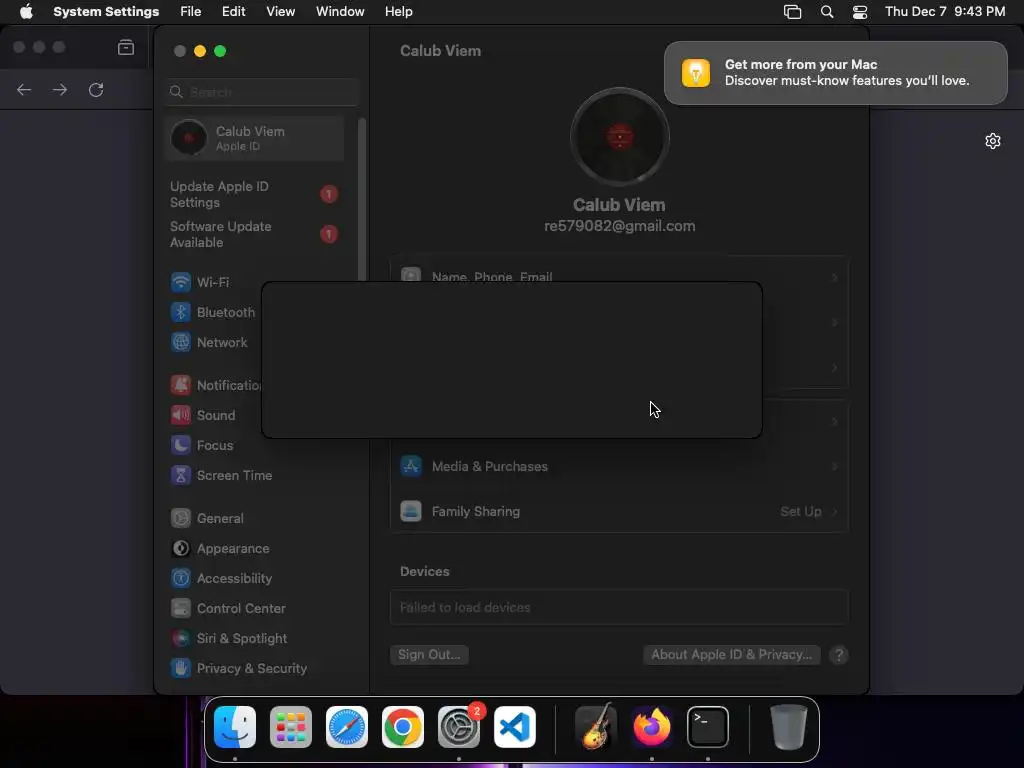Screen dimensions: 1024x768
Task: Click the Notifications bell icon
Action: click(x=181, y=385)
